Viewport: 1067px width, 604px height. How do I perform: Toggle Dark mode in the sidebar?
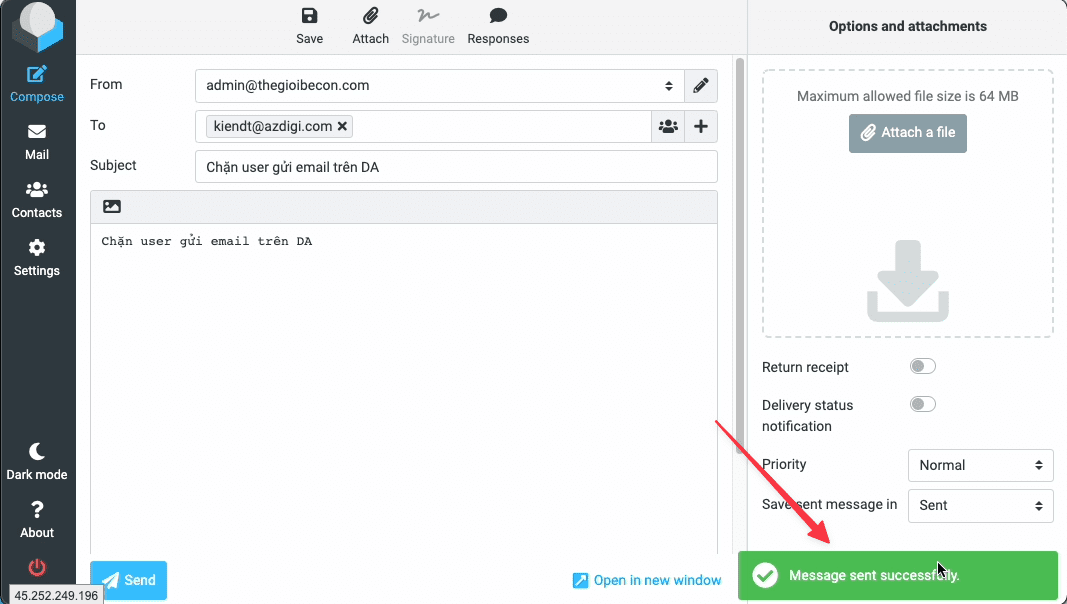tap(37, 460)
